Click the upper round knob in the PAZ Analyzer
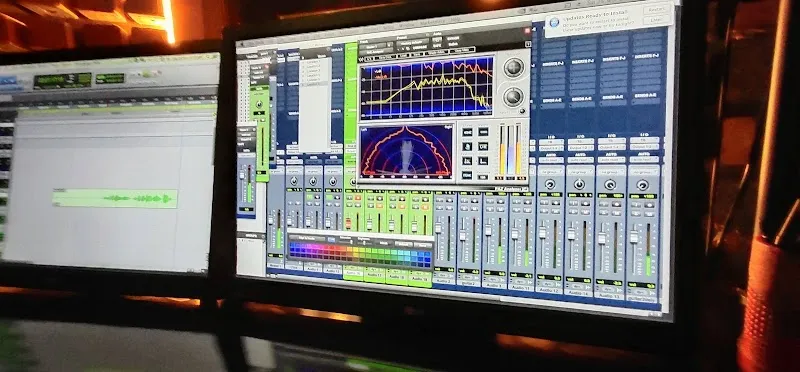 514,67
